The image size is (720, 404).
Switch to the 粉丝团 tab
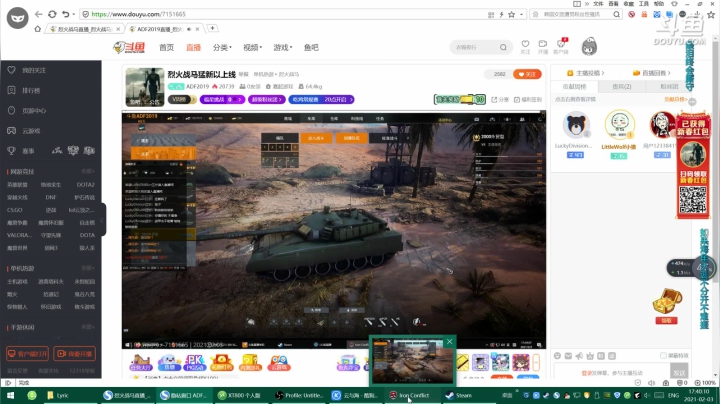tap(669, 86)
